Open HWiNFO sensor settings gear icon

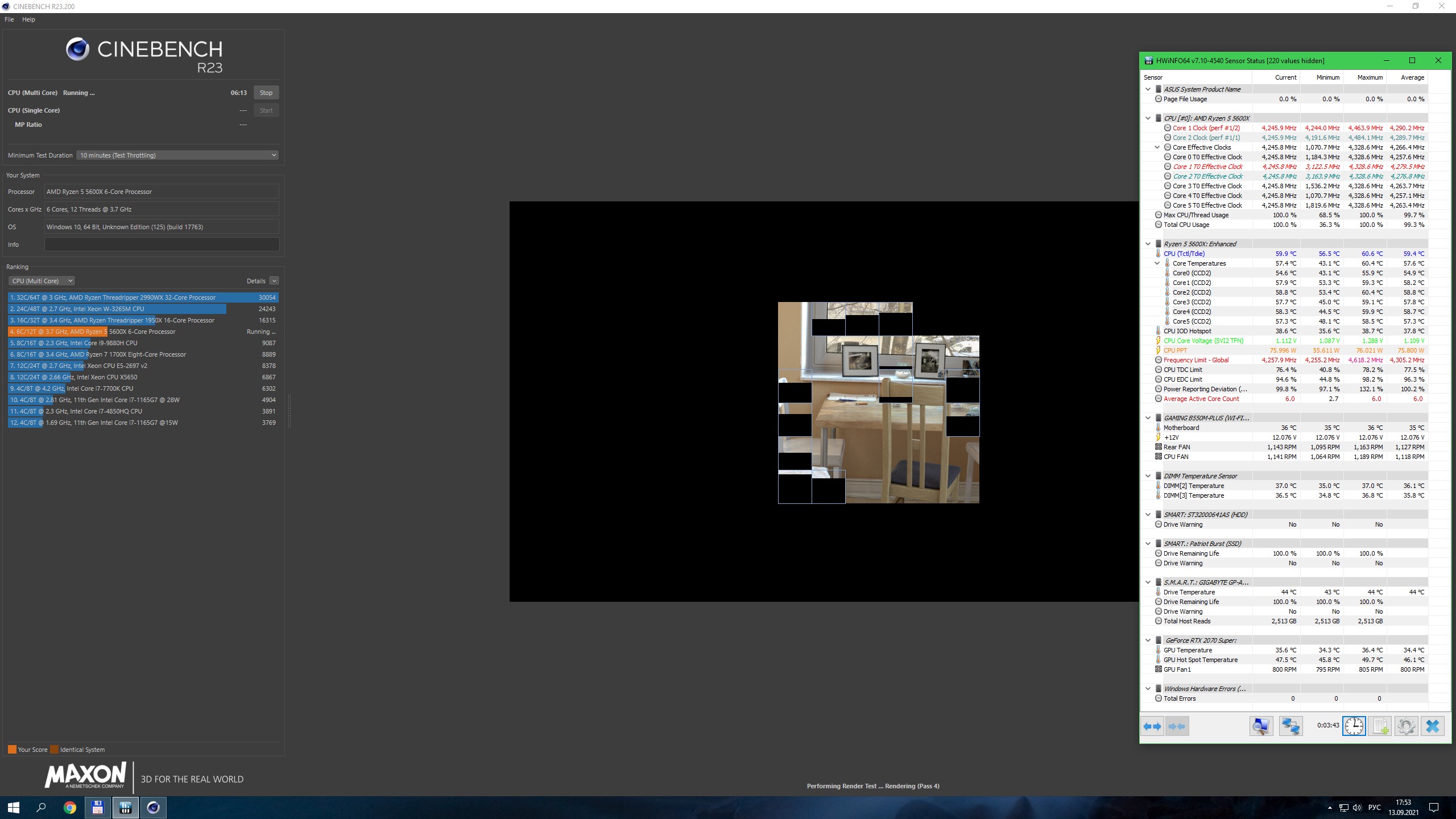pyautogui.click(x=1406, y=726)
